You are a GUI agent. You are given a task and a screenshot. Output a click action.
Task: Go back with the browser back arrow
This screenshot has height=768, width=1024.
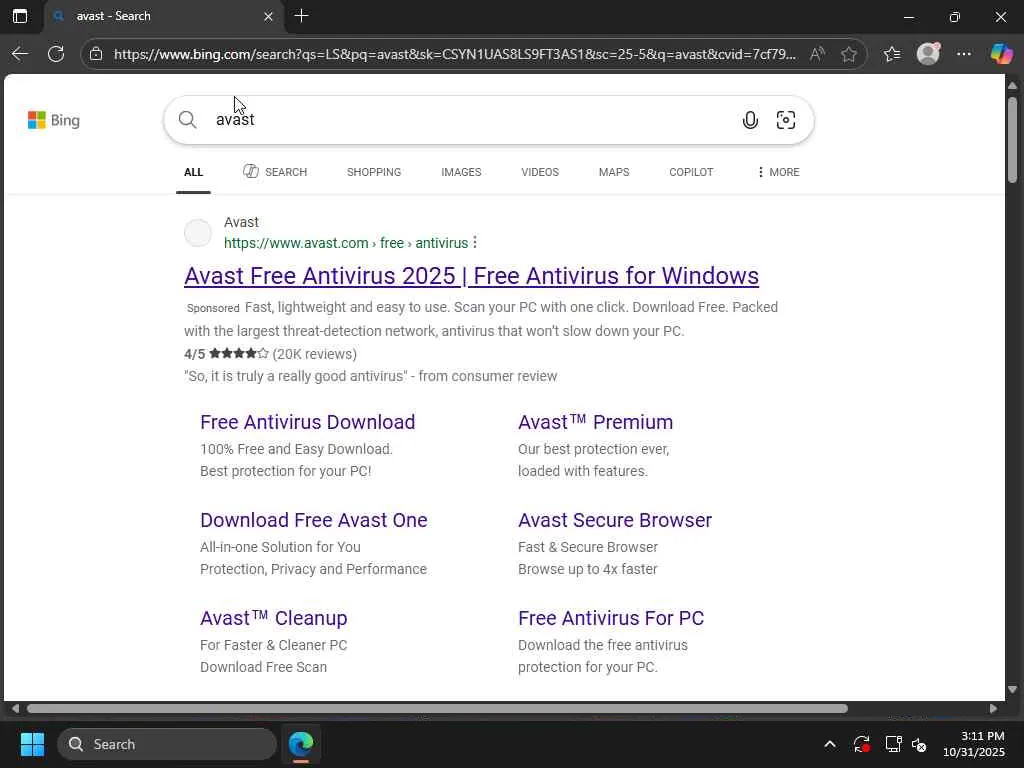pos(20,54)
